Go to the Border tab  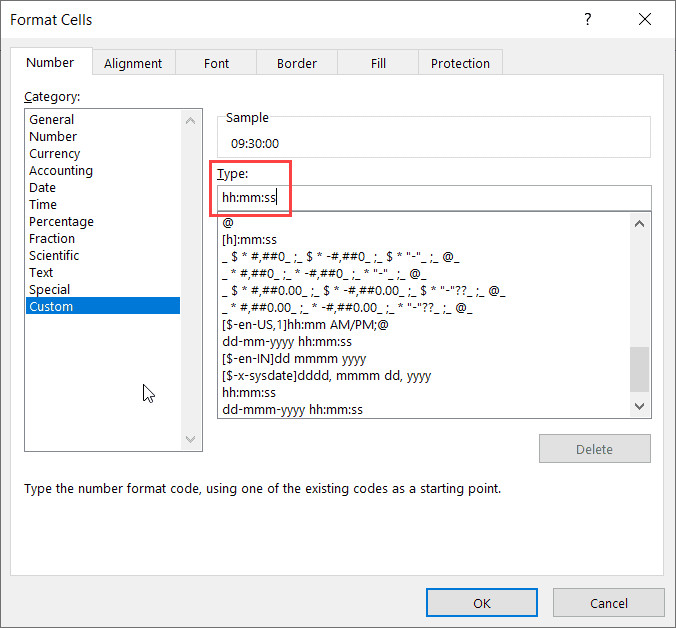(296, 63)
